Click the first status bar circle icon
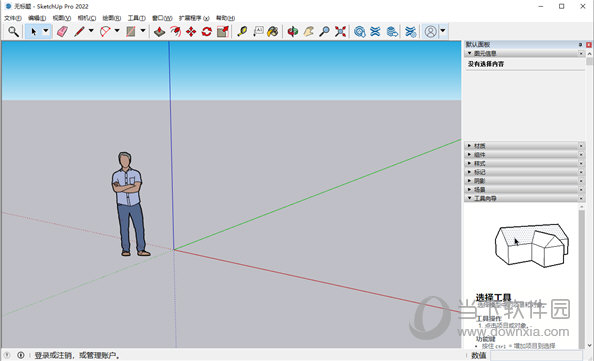Viewport: 594px width, 361px height. pos(7,355)
